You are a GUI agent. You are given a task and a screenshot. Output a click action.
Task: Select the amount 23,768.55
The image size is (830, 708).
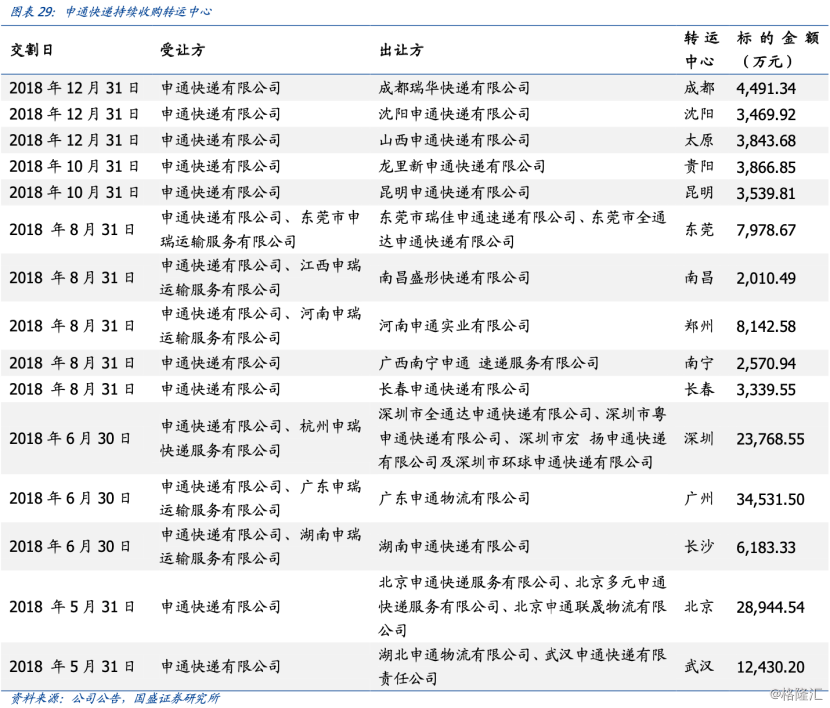(x=770, y=439)
